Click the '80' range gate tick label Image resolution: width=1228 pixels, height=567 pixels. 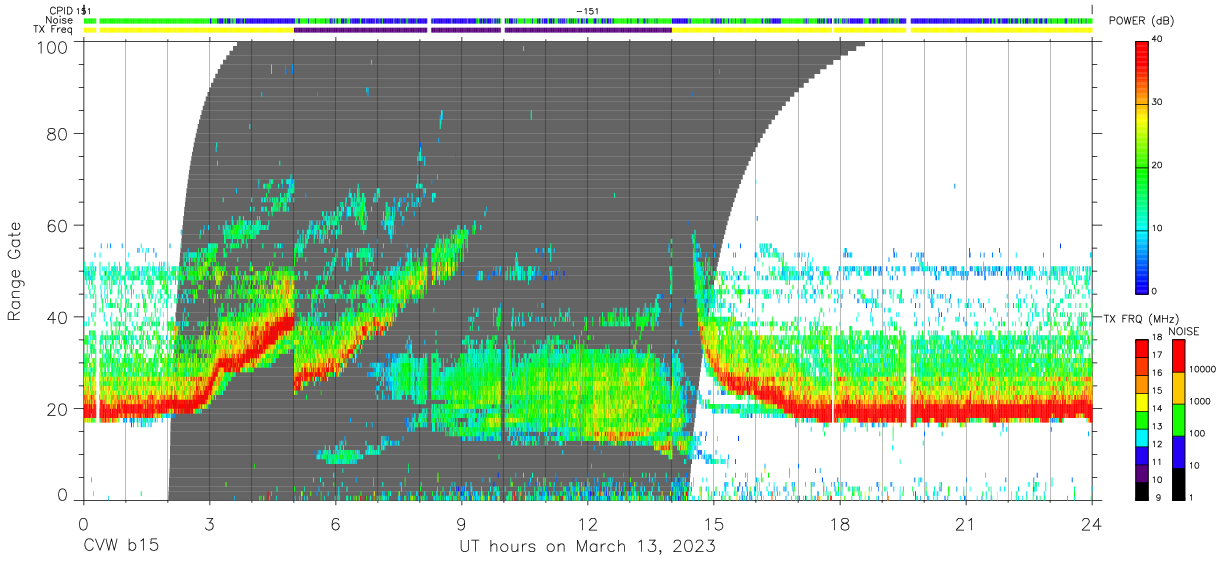point(58,133)
